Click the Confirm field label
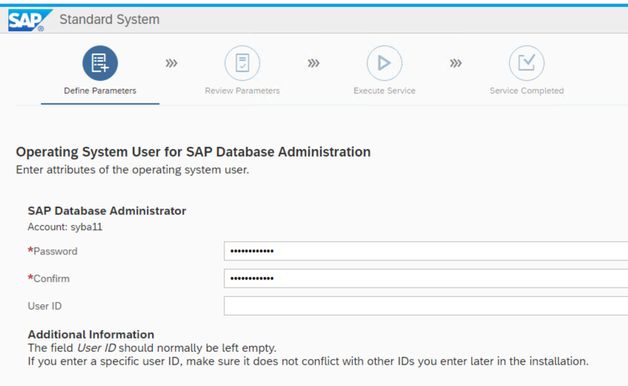 [48, 279]
